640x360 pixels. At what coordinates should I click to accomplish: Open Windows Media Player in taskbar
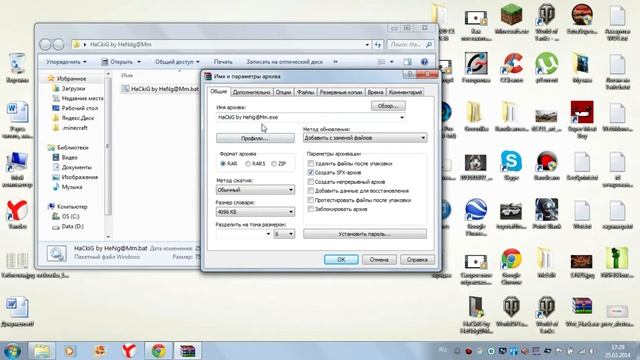(70, 351)
